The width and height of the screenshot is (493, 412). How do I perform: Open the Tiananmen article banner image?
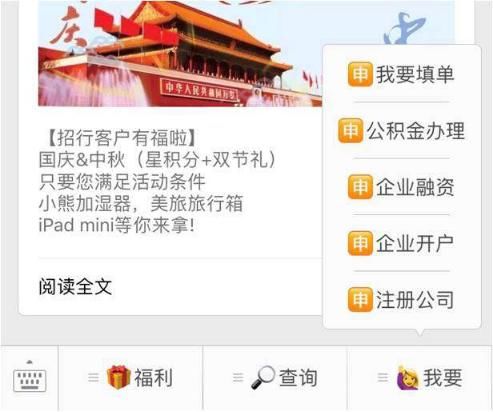pos(180,53)
